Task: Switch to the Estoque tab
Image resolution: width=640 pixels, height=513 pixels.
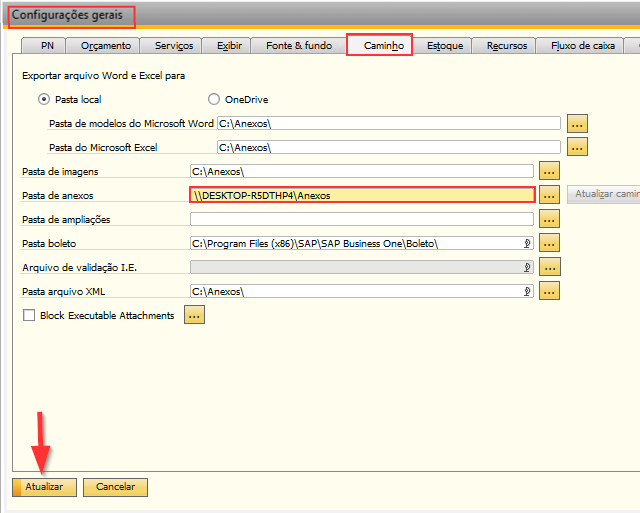Action: [x=444, y=46]
